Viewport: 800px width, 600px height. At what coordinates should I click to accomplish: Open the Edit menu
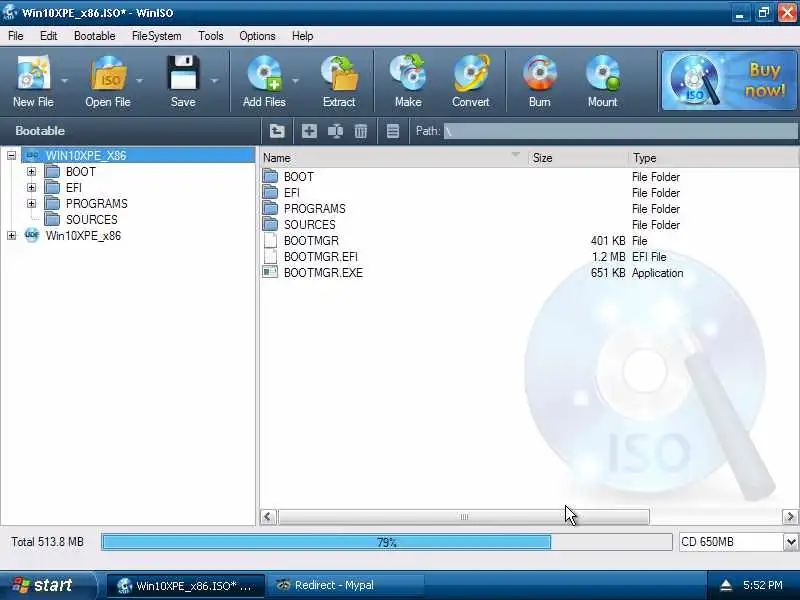point(48,36)
